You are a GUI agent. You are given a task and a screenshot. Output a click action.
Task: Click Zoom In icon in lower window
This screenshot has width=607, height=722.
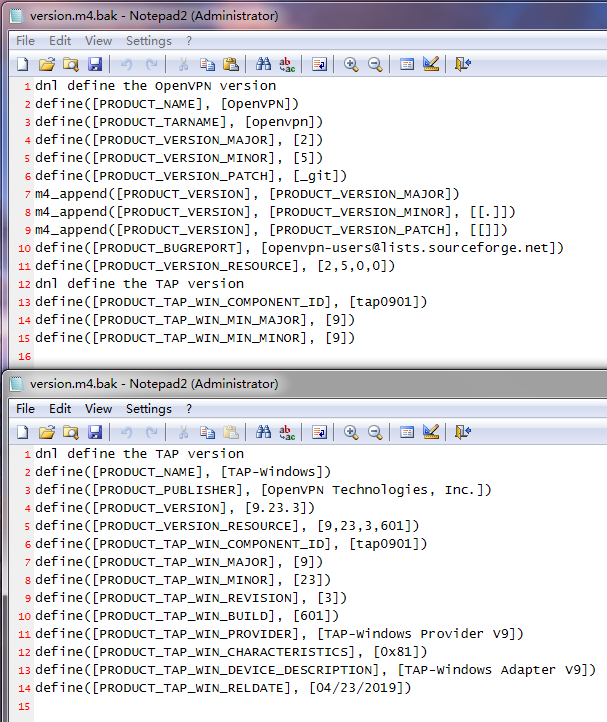(351, 432)
